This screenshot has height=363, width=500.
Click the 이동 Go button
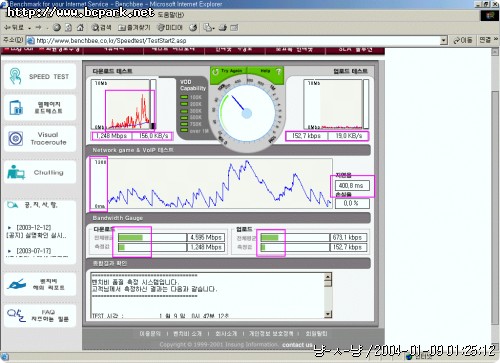463,40
